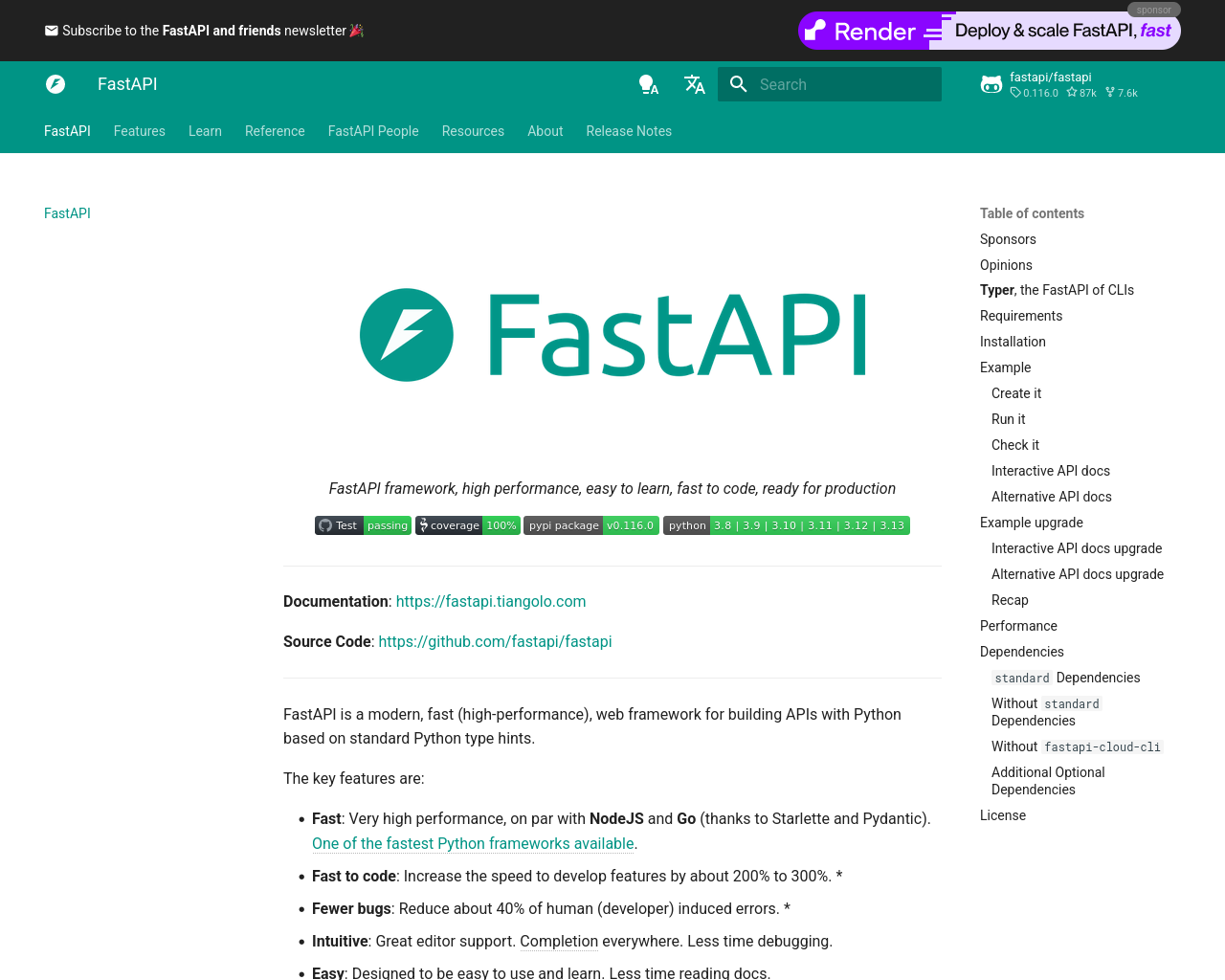1225x980 pixels.
Task: Click the pypi package v0.116.0 badge
Action: point(591,525)
